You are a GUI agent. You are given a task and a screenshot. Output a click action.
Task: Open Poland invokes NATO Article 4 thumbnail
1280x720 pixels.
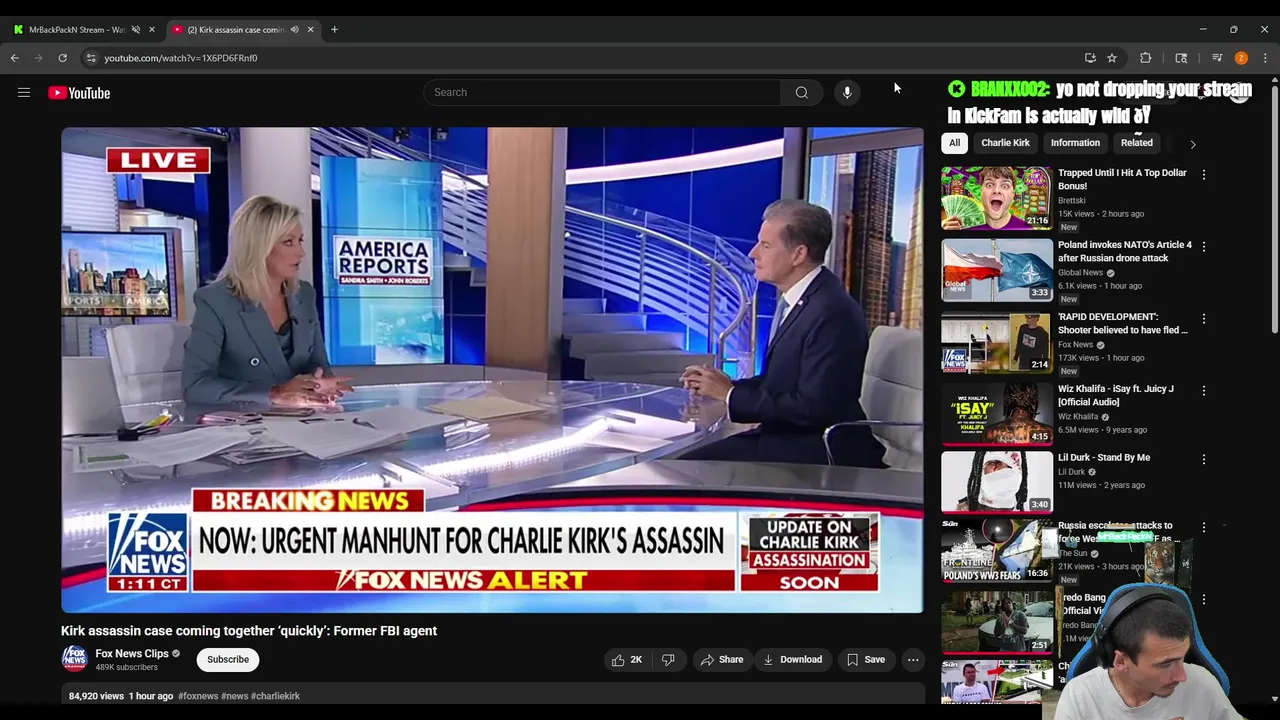point(997,270)
